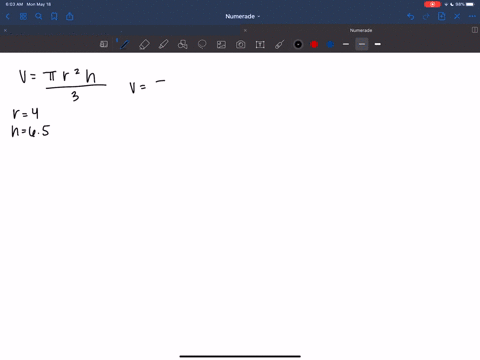The image size is (480, 360).
Task: Close the editing toolbar with X
Action: (457, 16)
